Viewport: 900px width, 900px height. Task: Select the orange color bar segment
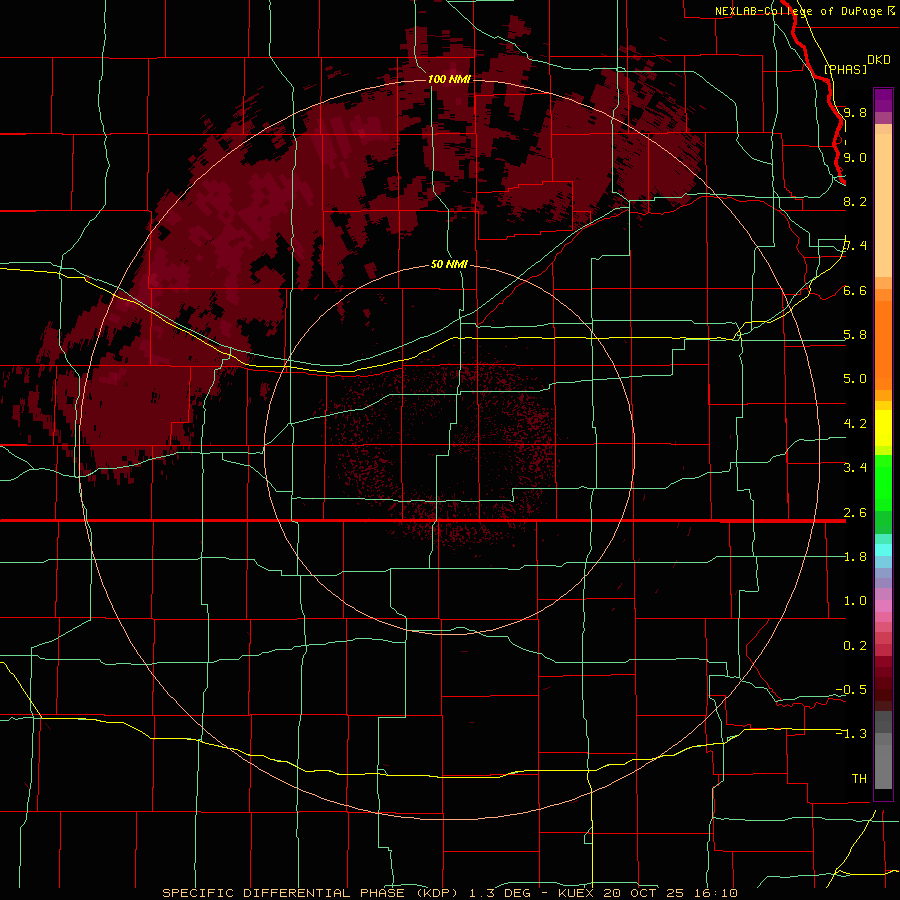[883, 344]
